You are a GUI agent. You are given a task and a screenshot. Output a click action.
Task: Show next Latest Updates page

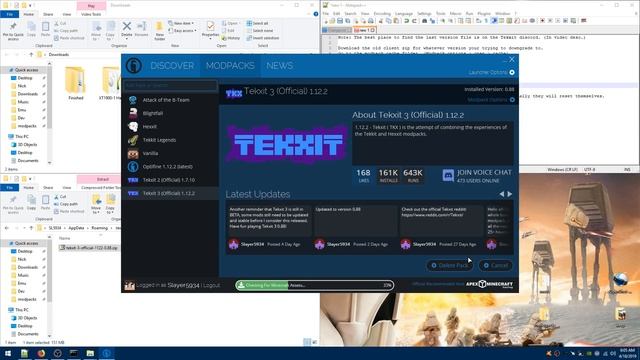point(509,194)
